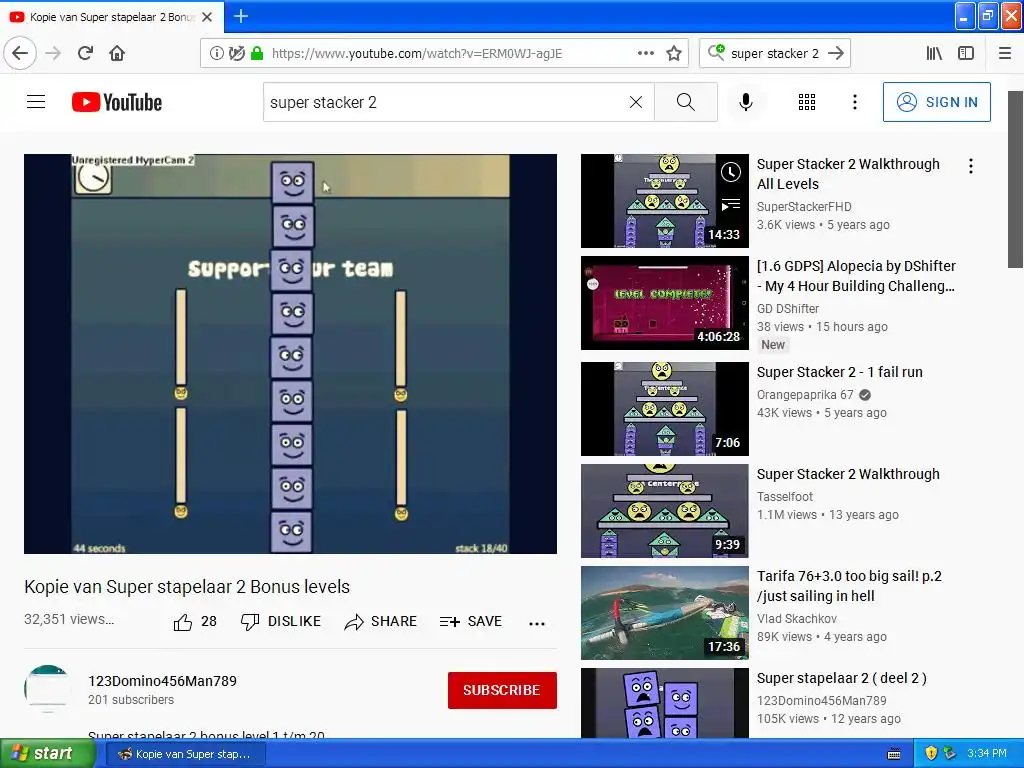Open the tracking protection shield icon

pos(236,54)
